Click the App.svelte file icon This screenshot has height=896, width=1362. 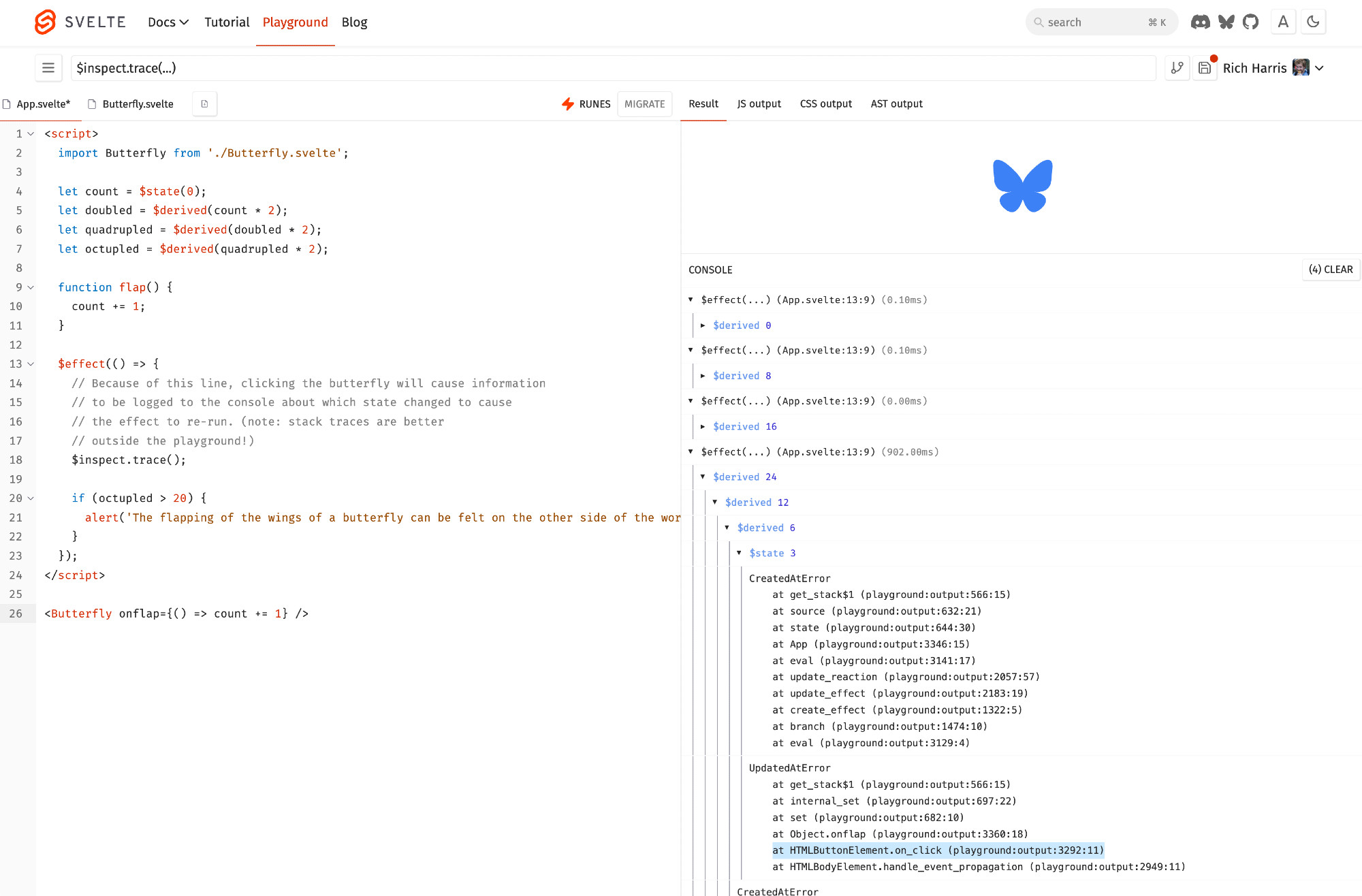[7, 104]
